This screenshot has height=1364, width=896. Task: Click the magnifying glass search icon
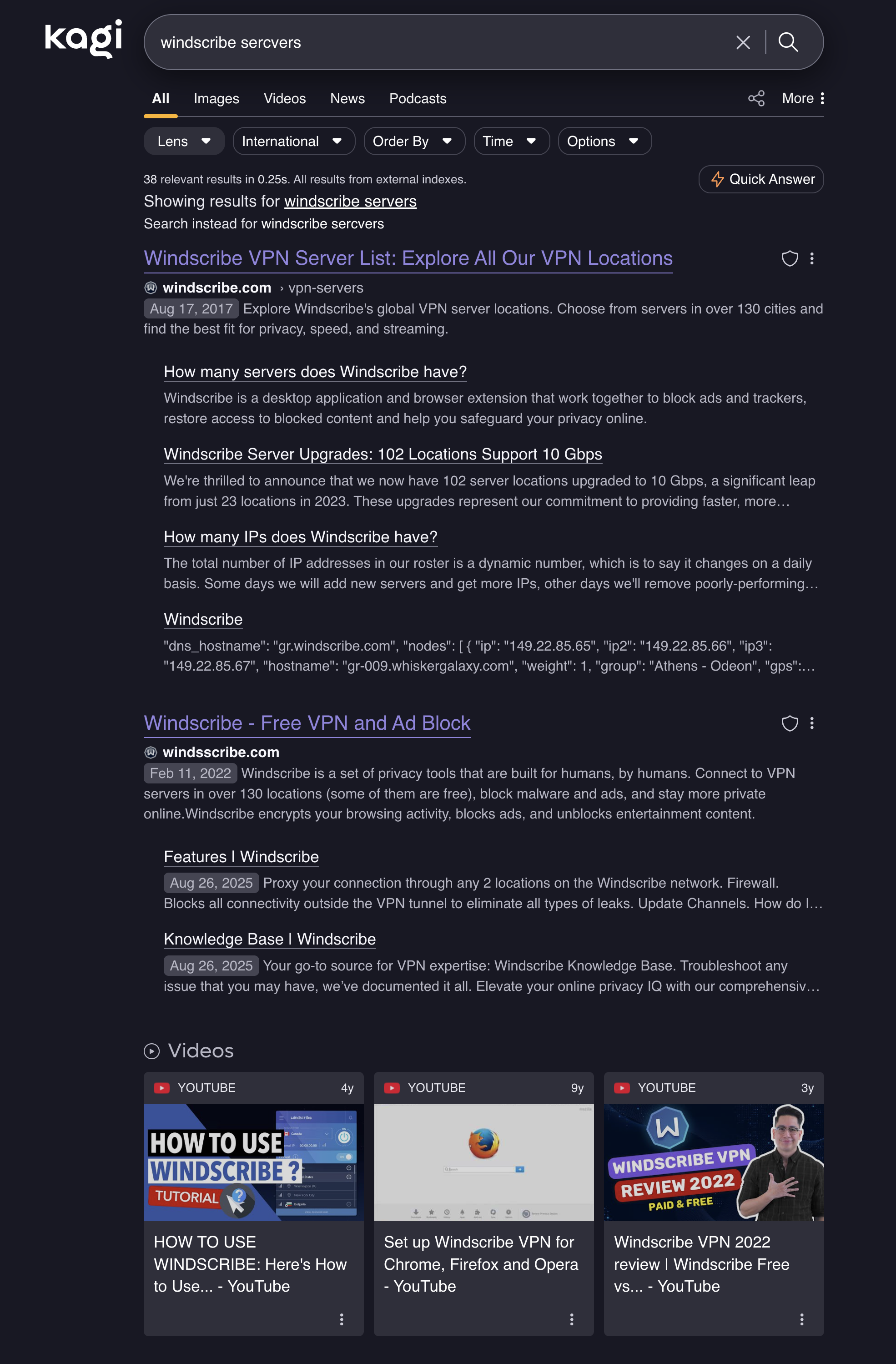pyautogui.click(x=788, y=42)
